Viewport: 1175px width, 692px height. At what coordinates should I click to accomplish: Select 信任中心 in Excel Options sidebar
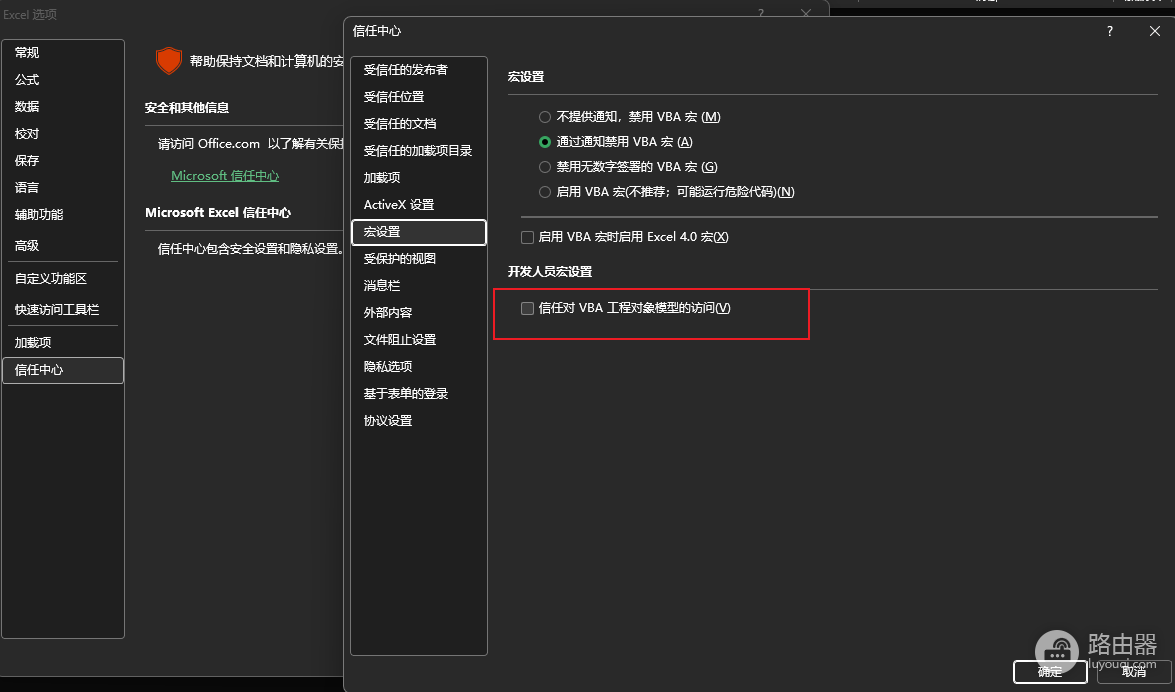(x=63, y=370)
